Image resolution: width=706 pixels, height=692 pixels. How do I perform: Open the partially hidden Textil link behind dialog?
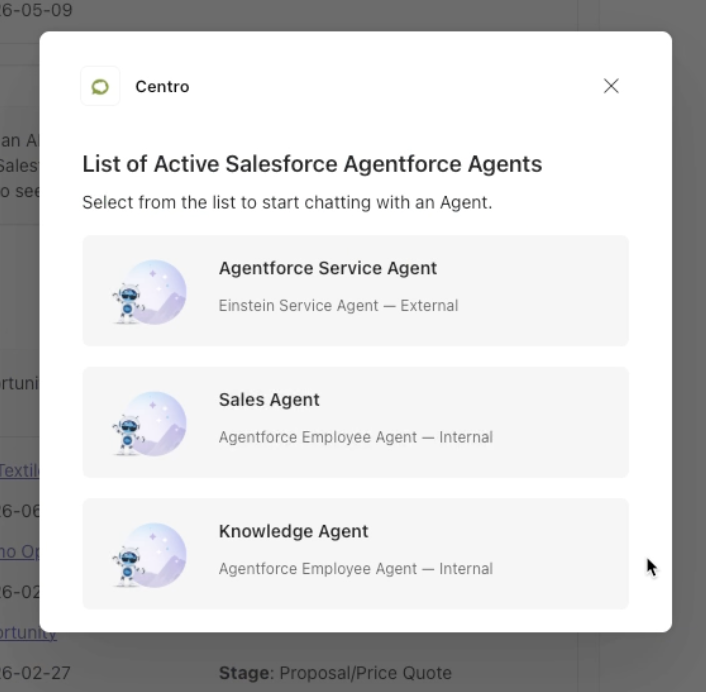(19, 470)
